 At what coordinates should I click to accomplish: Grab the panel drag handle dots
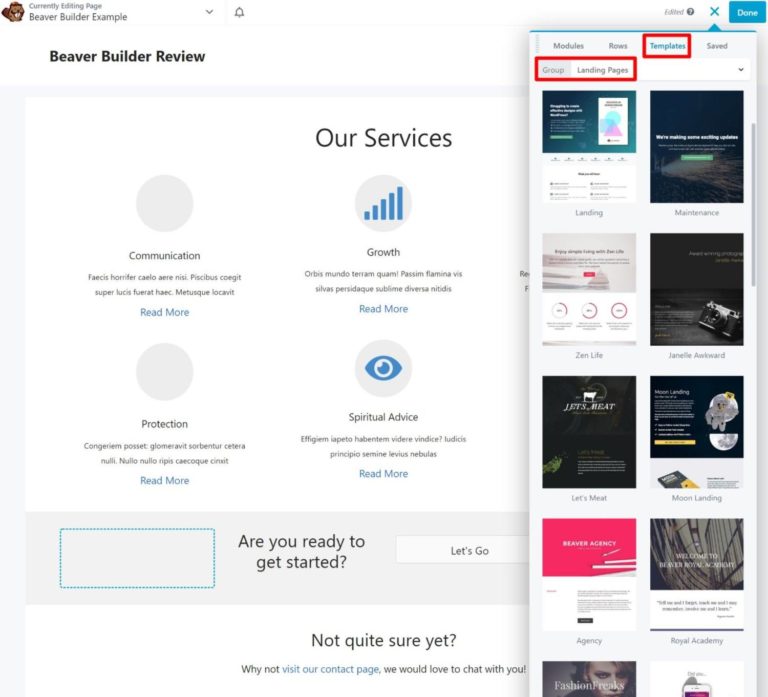[x=537, y=44]
